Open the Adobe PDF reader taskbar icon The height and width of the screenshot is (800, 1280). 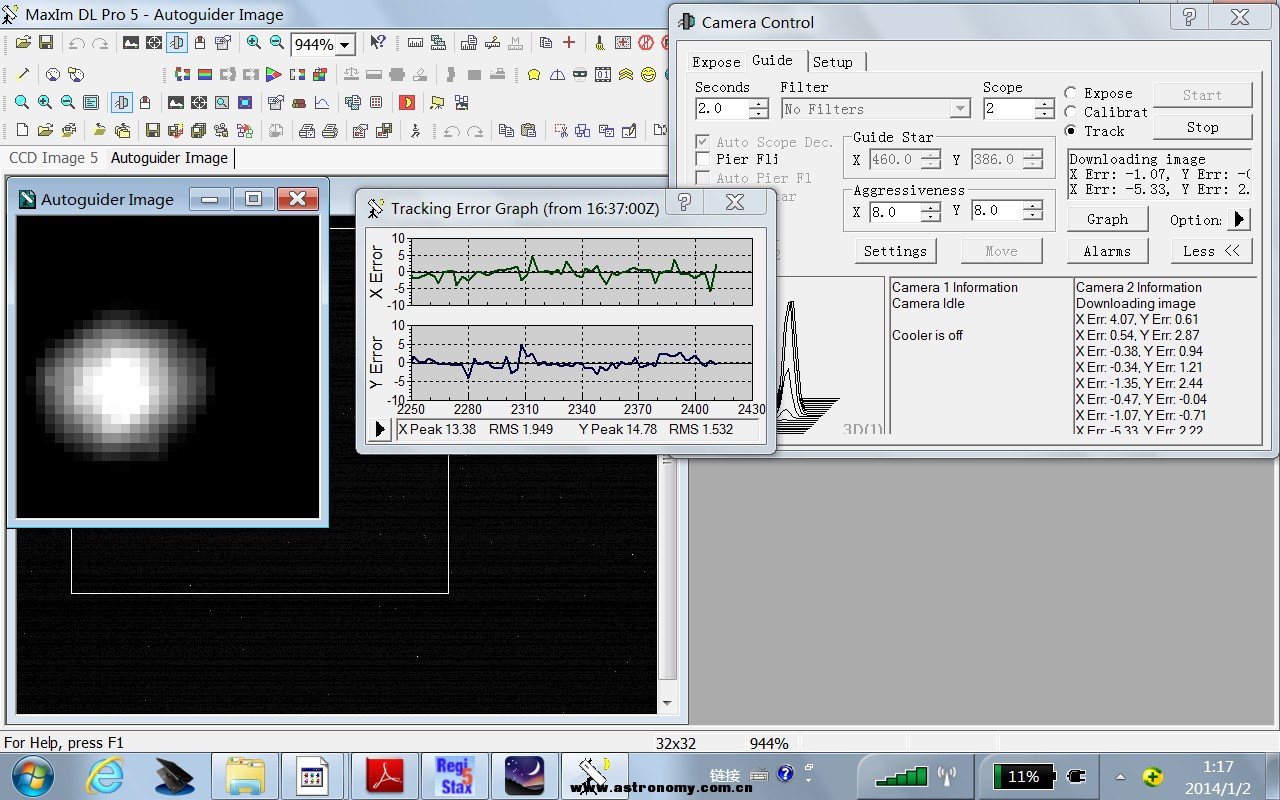tap(385, 776)
